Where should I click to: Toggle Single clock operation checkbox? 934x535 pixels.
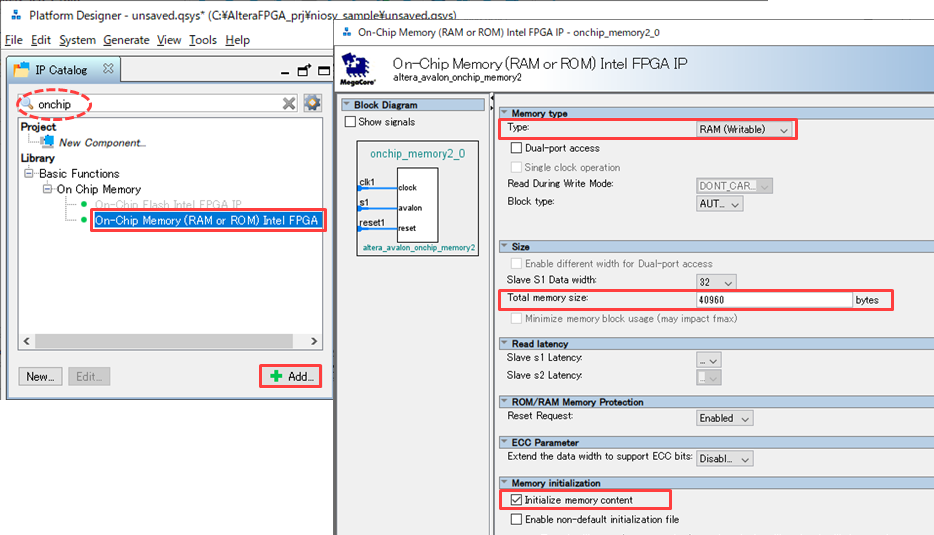pos(516,167)
